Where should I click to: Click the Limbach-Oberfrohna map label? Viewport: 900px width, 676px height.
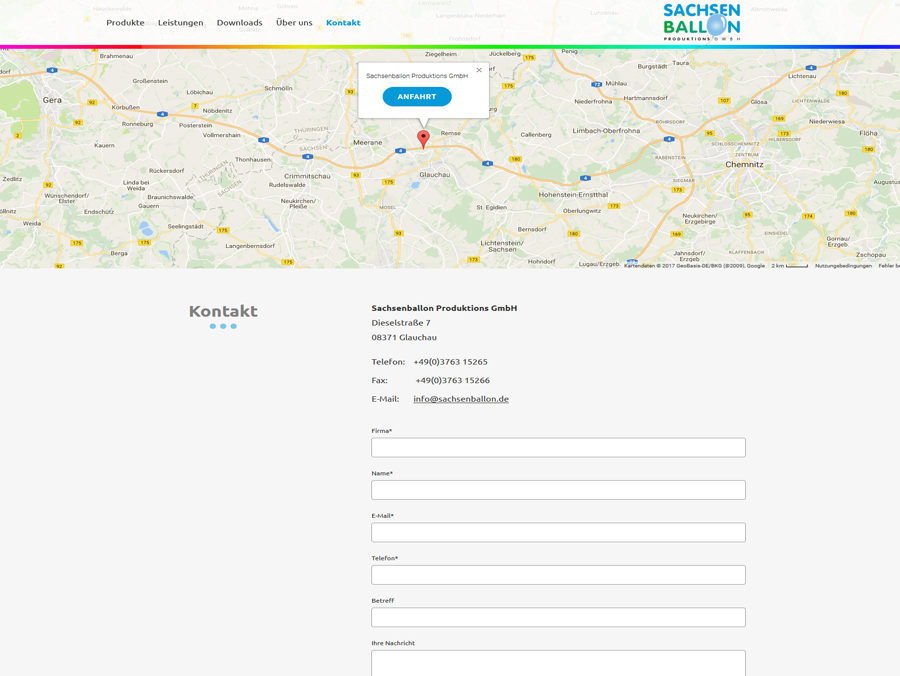click(606, 131)
